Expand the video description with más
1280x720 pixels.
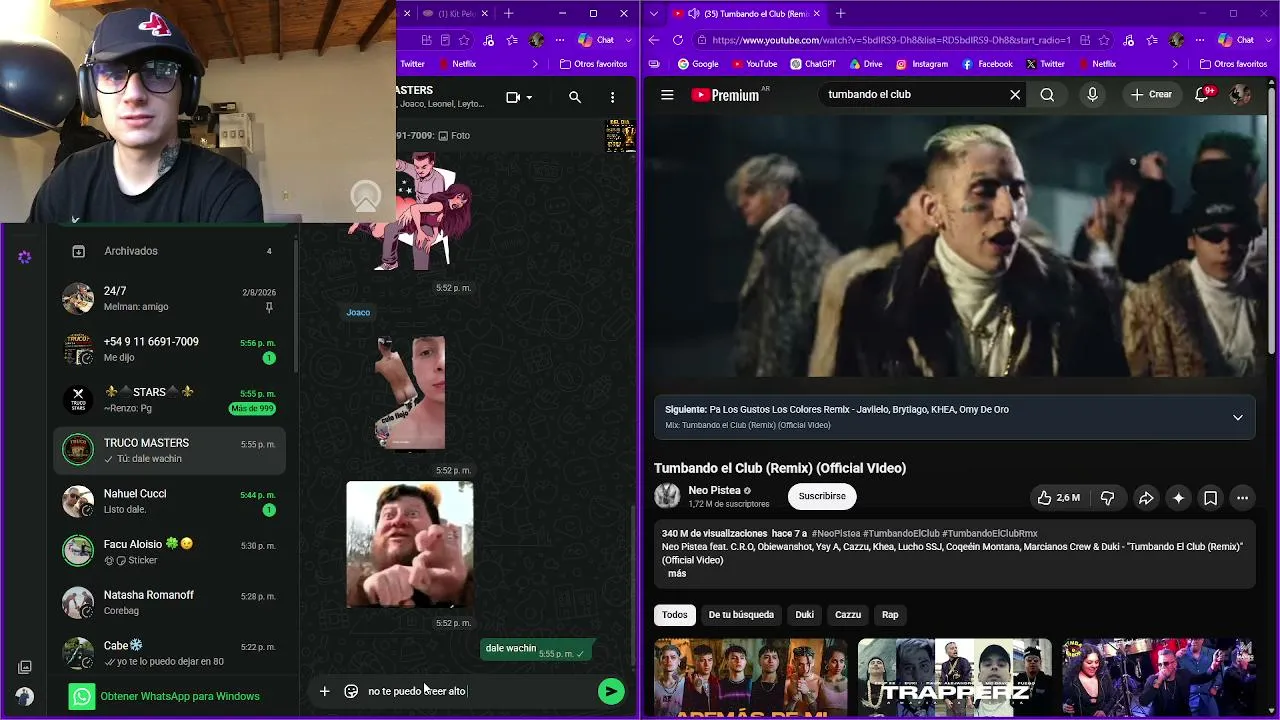pyautogui.click(x=677, y=573)
